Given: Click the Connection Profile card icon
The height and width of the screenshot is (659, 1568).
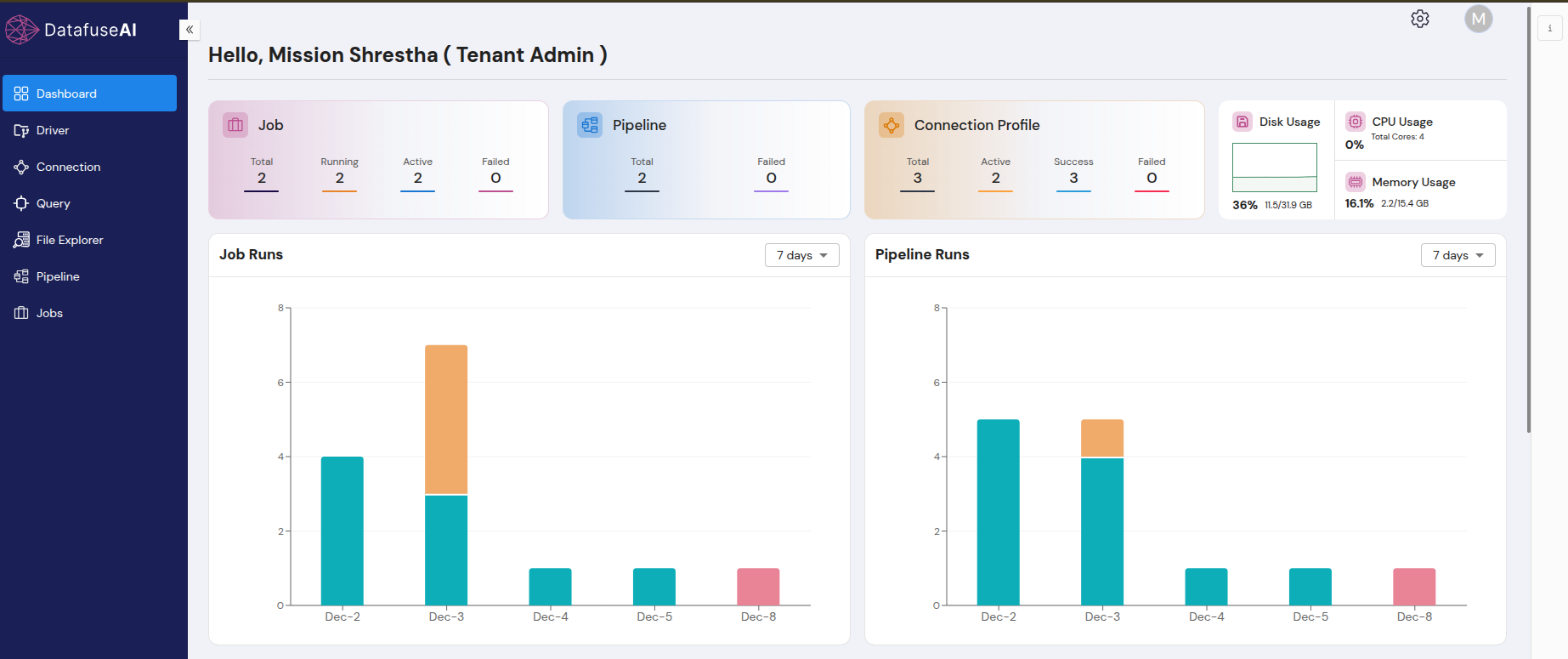Looking at the screenshot, I should (x=892, y=125).
